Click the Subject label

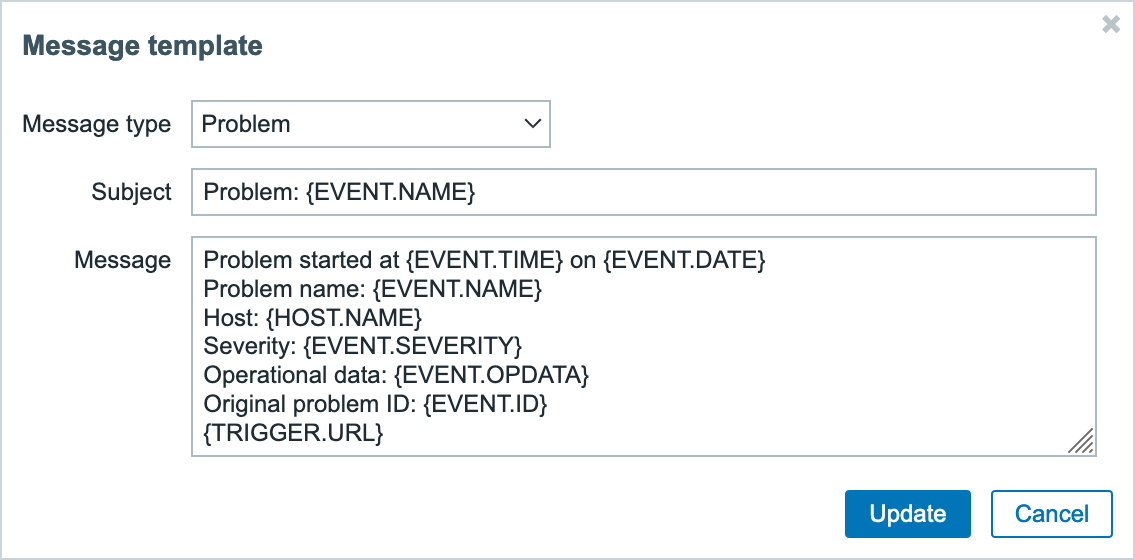[131, 192]
